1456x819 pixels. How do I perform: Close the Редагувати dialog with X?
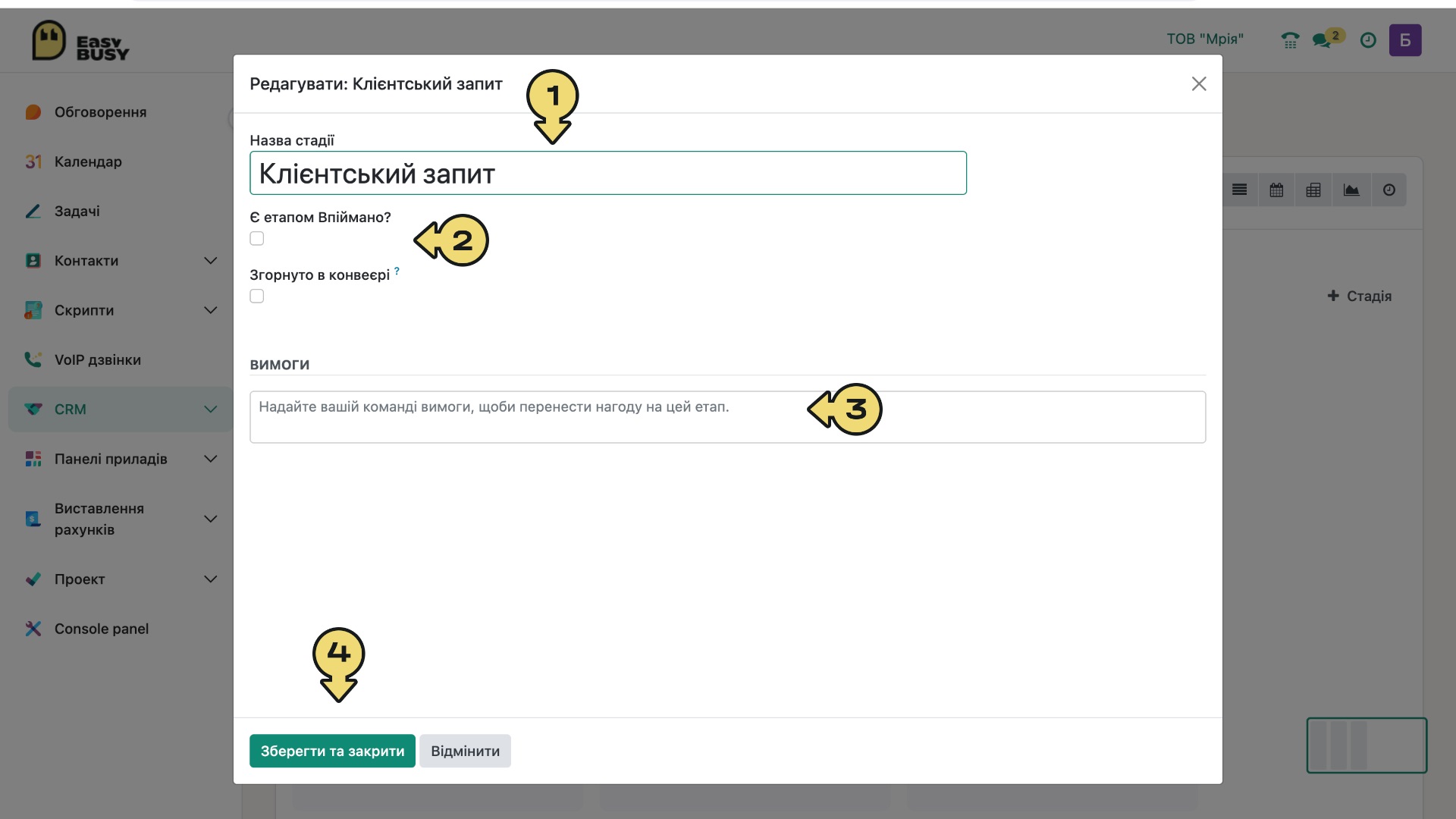tap(1199, 83)
